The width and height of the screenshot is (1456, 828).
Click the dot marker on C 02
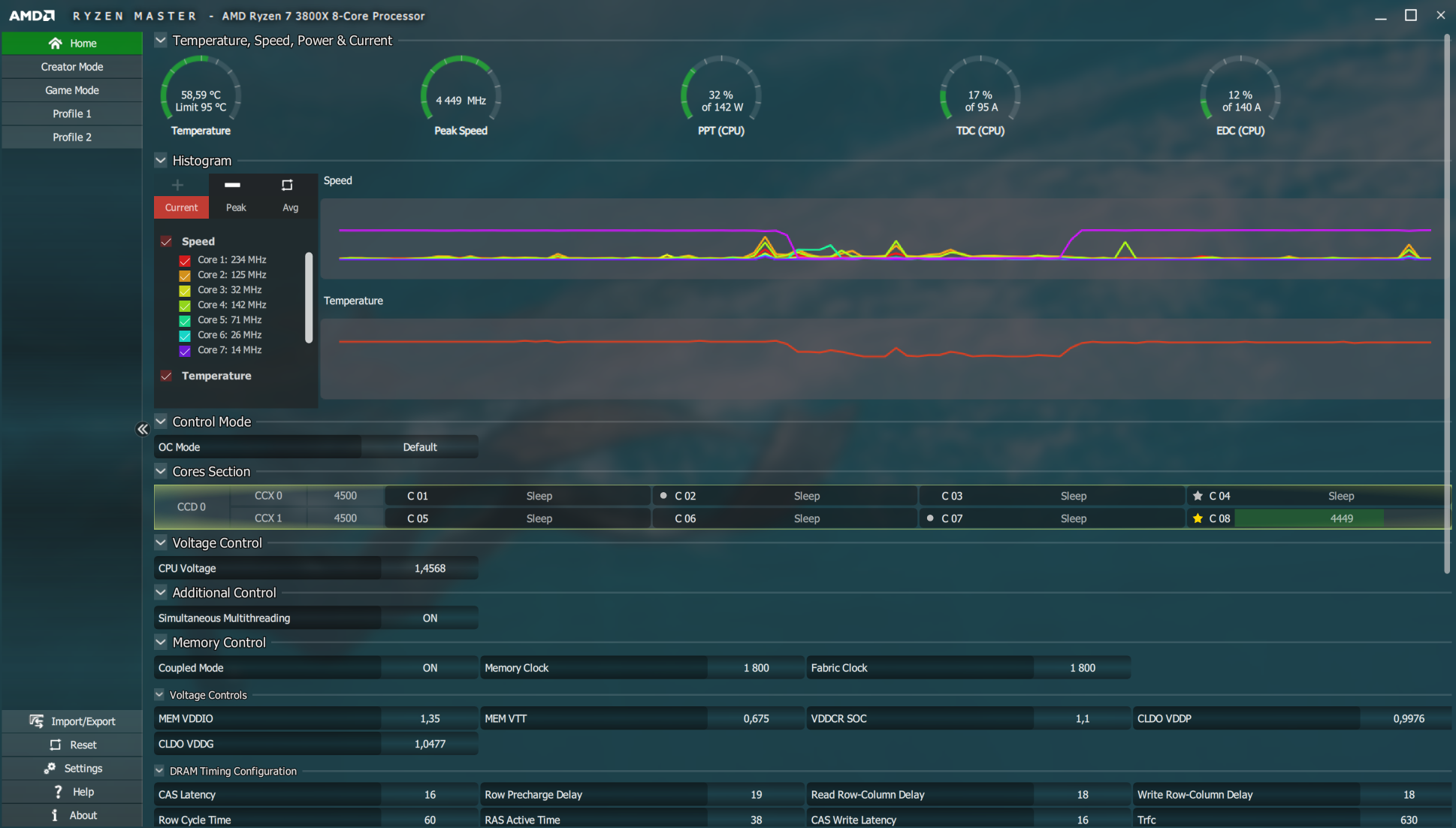click(663, 496)
